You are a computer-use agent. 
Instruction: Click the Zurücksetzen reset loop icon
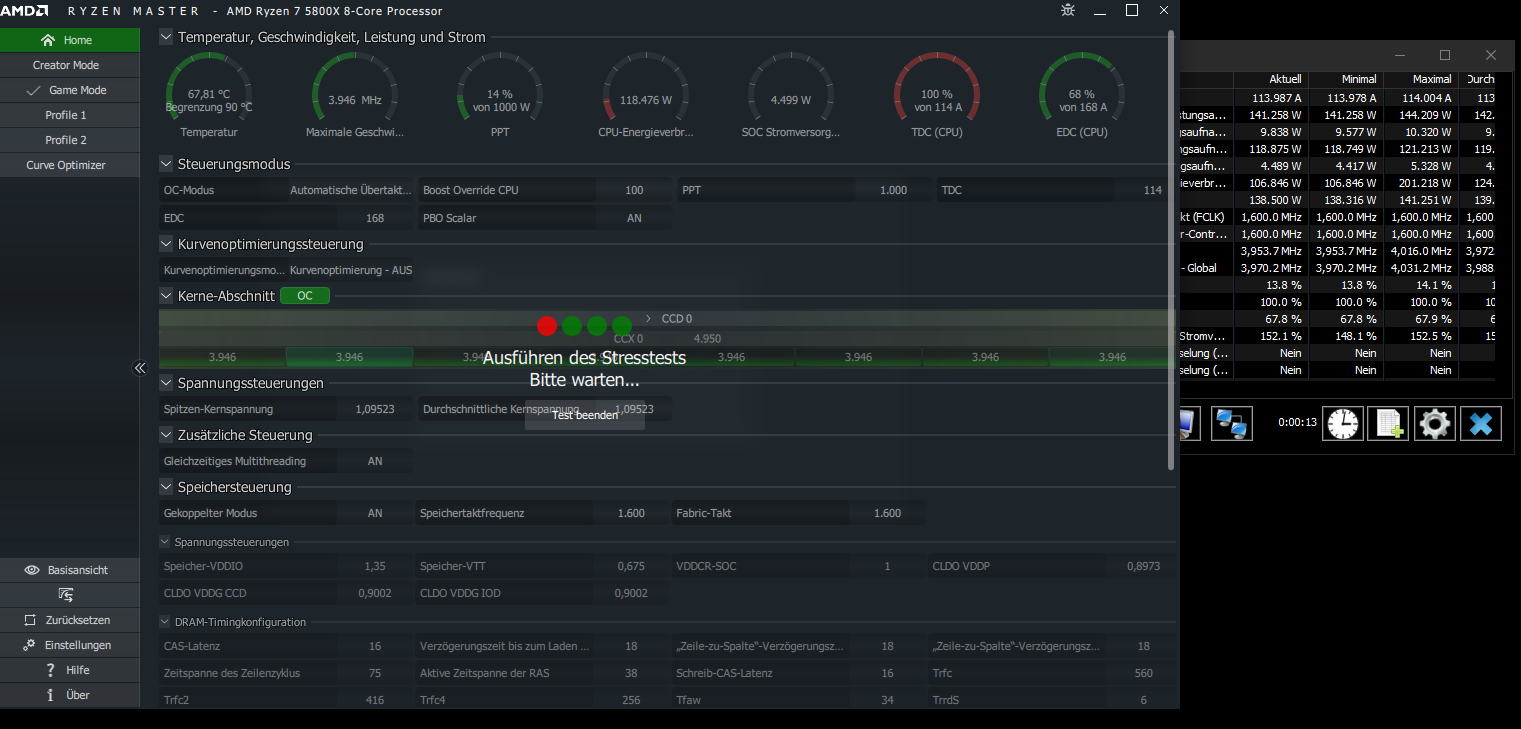(32, 620)
